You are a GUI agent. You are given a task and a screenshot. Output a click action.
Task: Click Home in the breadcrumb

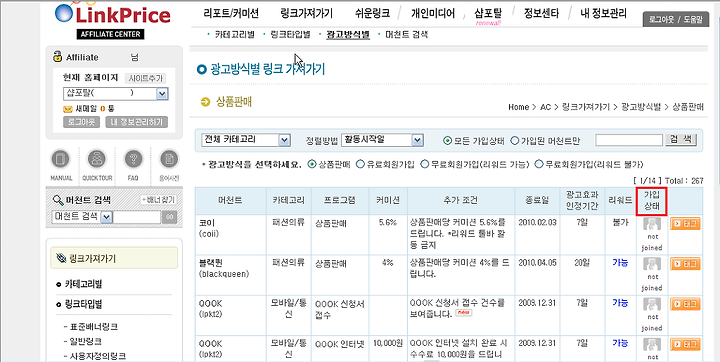coord(518,107)
